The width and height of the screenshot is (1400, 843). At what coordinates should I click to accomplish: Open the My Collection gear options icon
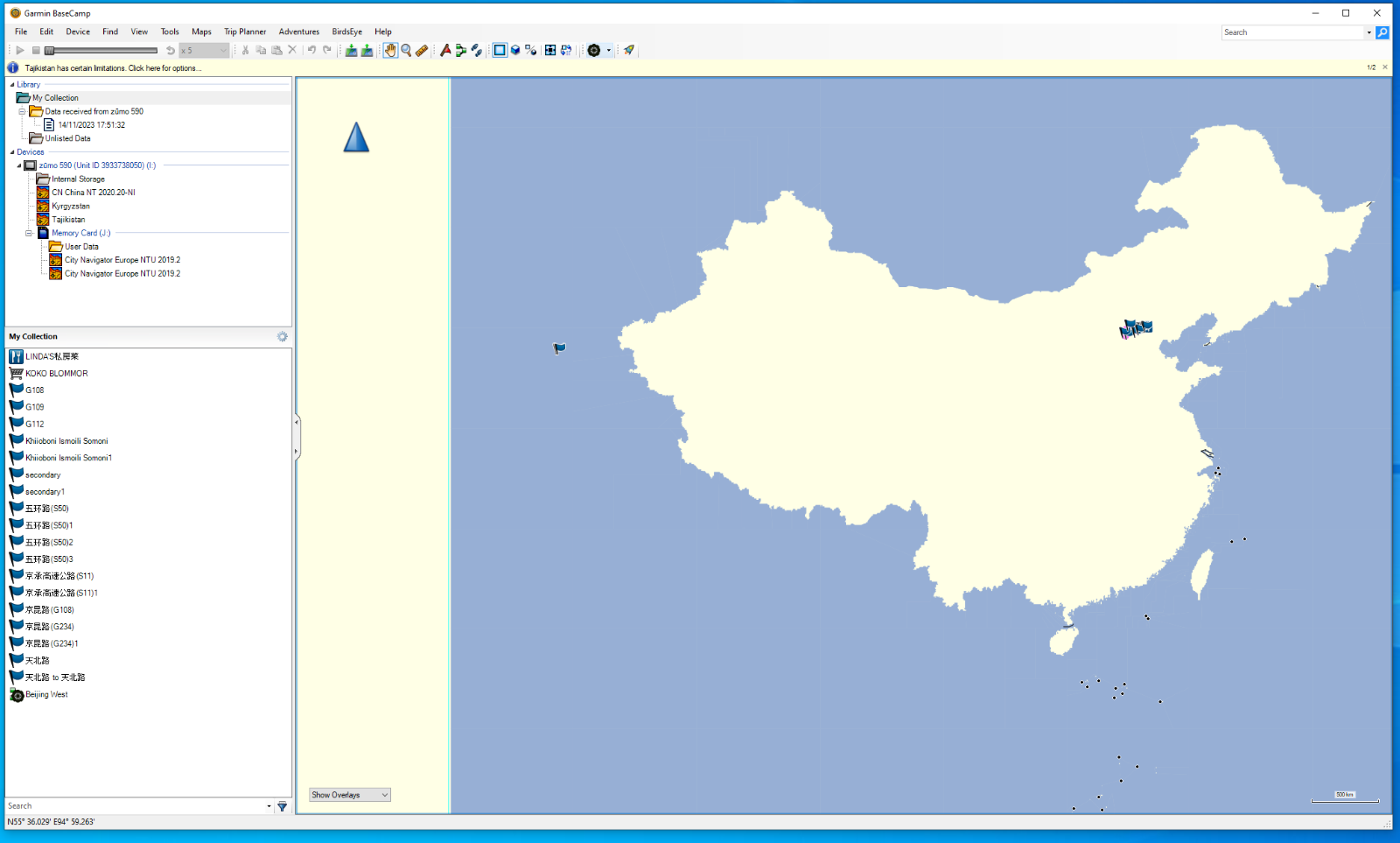(282, 337)
